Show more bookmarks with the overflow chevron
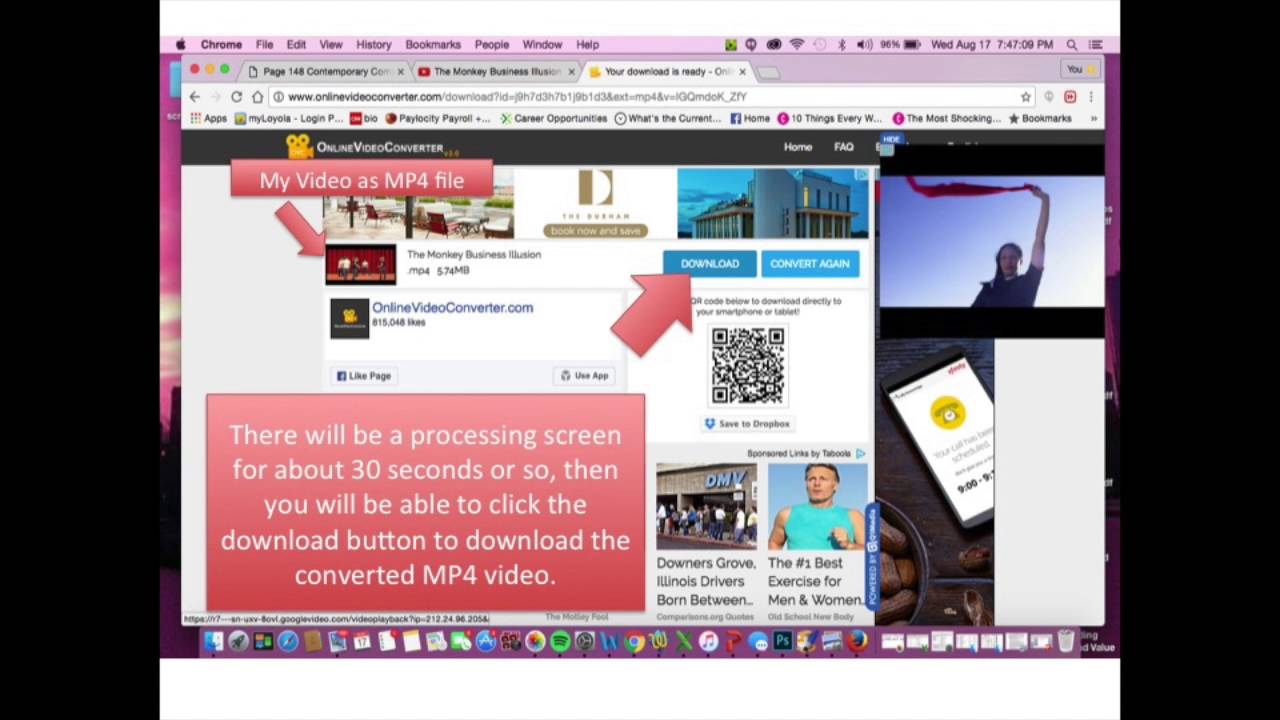The height and width of the screenshot is (720, 1280). pyautogui.click(x=1094, y=118)
